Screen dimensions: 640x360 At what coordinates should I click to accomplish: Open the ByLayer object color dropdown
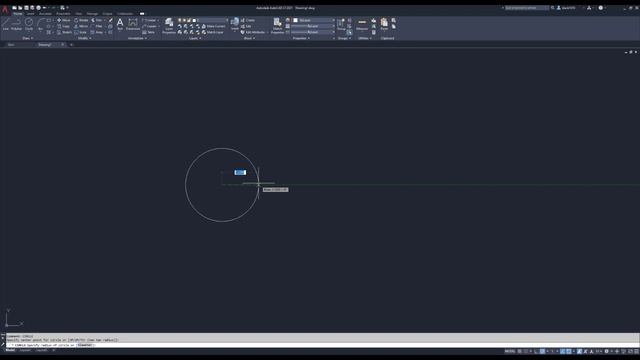313,20
